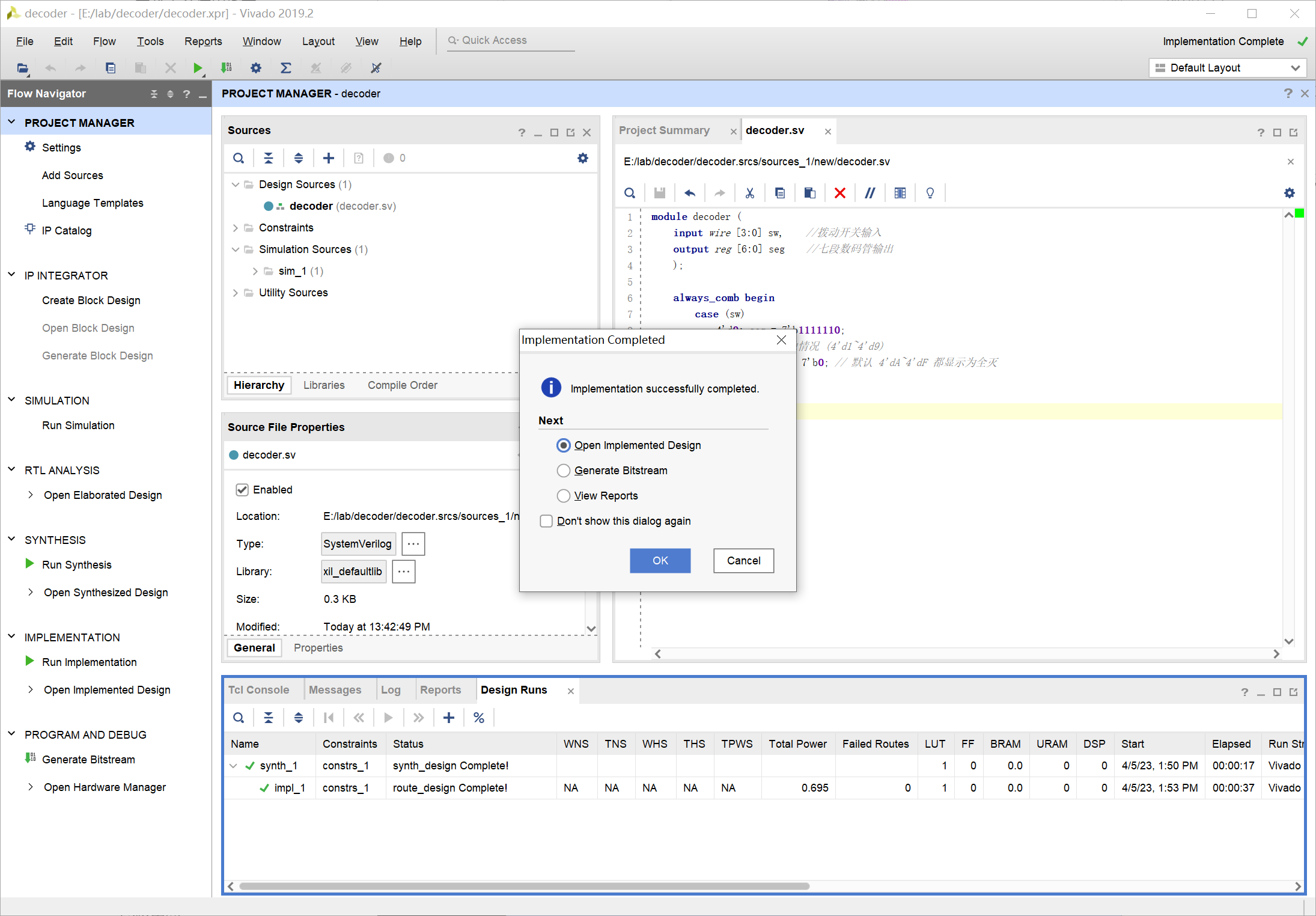
Task: Open the Reports menu
Action: tap(203, 41)
